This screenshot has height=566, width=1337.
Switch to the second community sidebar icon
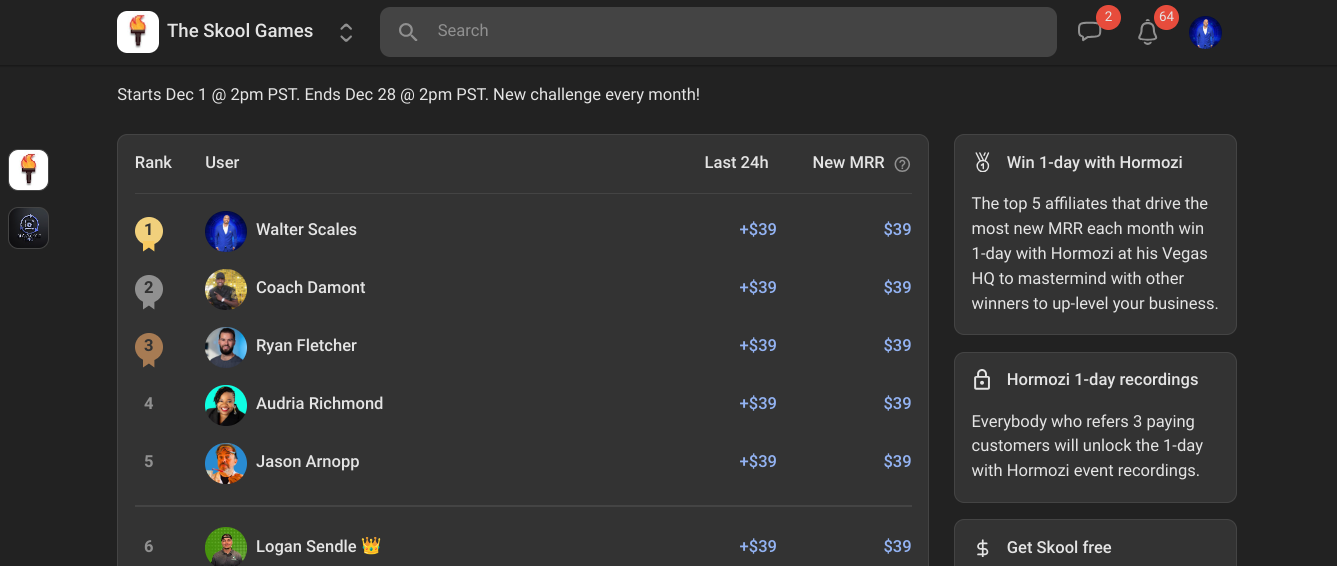point(29,228)
